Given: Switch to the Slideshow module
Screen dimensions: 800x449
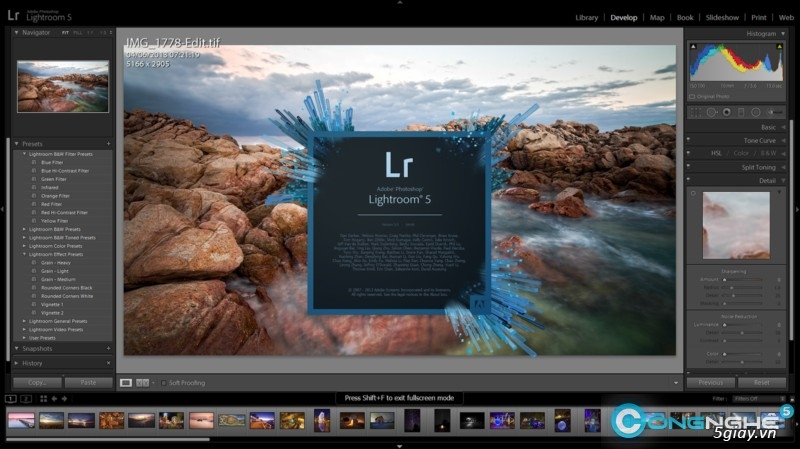Looking at the screenshot, I should click(722, 17).
